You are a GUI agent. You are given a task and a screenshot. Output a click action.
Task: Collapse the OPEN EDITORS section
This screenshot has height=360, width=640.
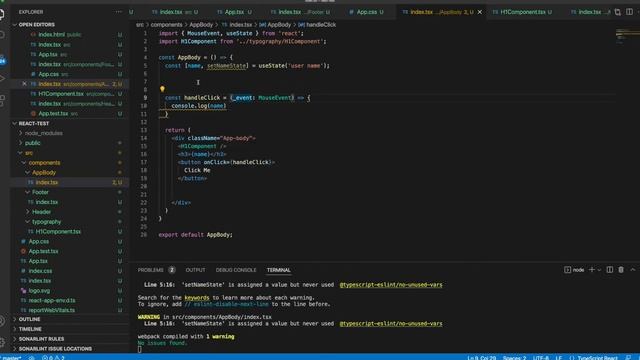point(37,24)
